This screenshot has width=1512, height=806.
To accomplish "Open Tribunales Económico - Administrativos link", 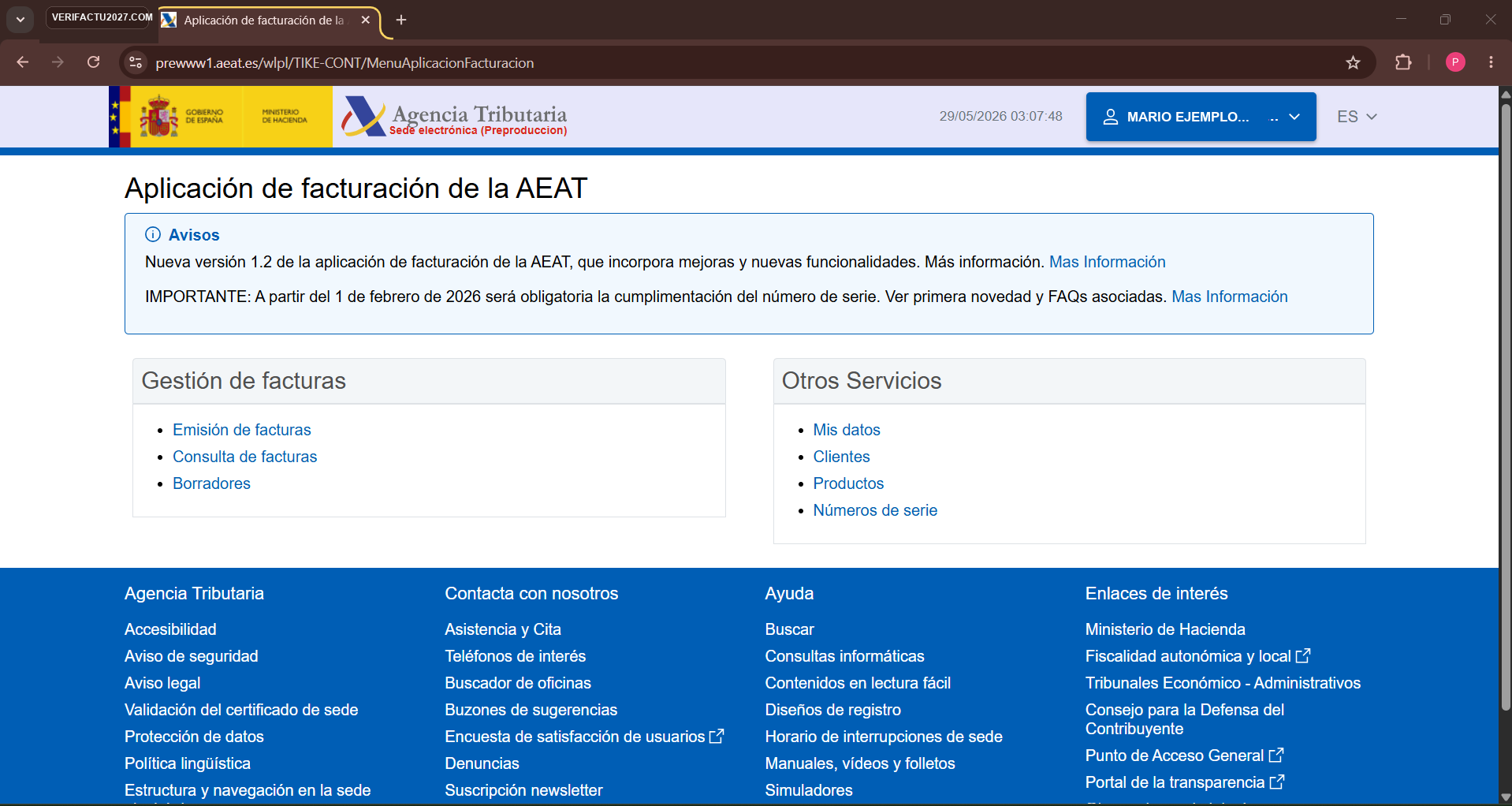I will pyautogui.click(x=1223, y=683).
